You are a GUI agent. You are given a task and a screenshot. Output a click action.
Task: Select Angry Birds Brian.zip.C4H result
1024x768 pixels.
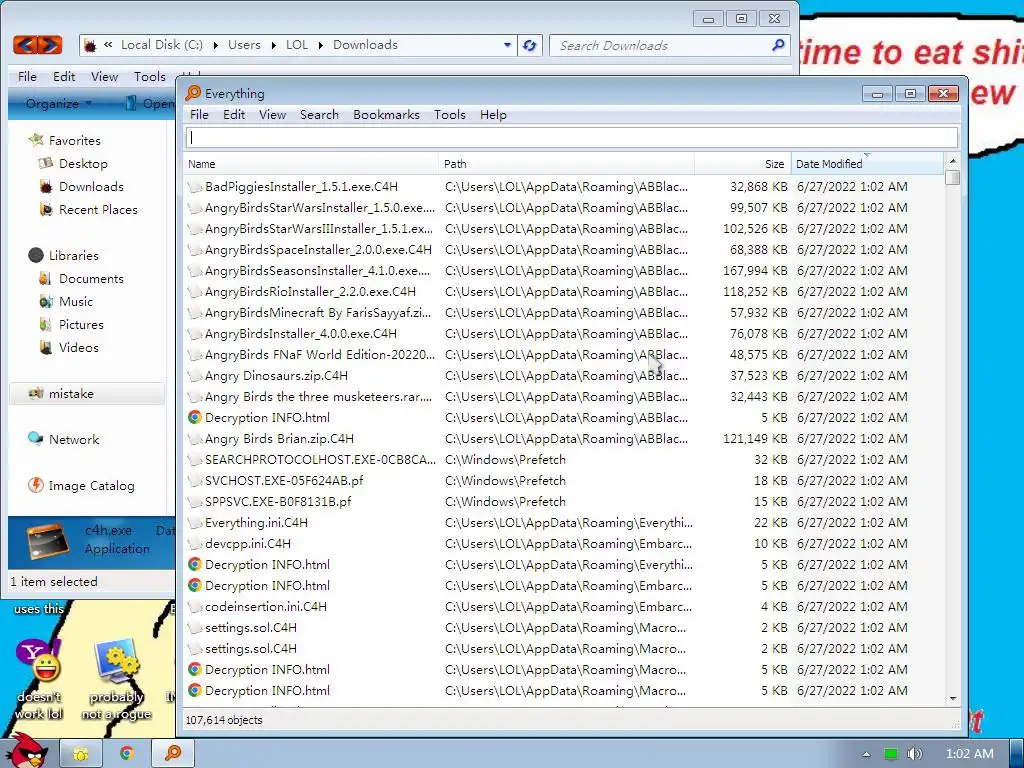563,438
